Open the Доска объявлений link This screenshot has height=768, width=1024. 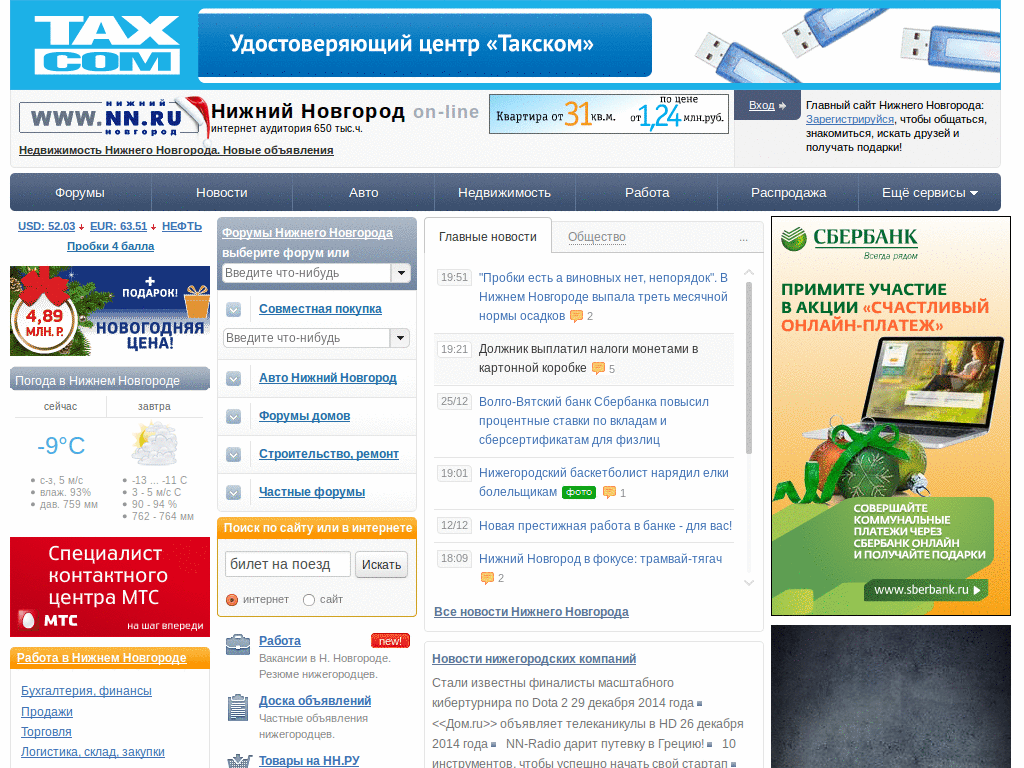pyautogui.click(x=315, y=701)
